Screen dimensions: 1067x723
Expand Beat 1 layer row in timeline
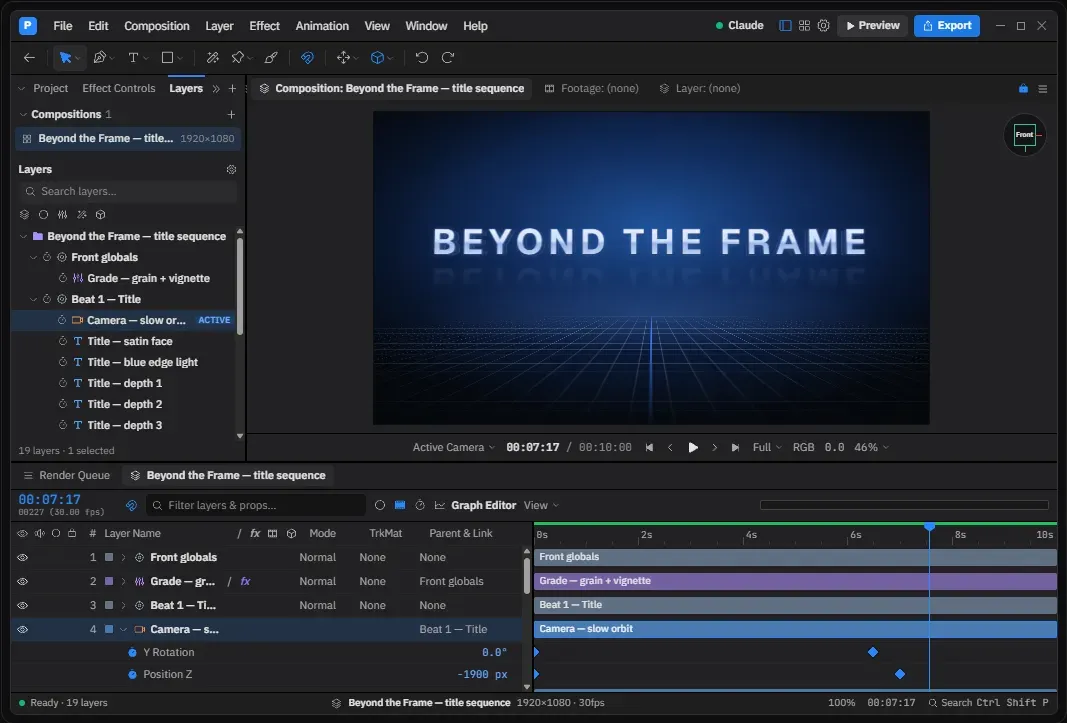click(123, 605)
